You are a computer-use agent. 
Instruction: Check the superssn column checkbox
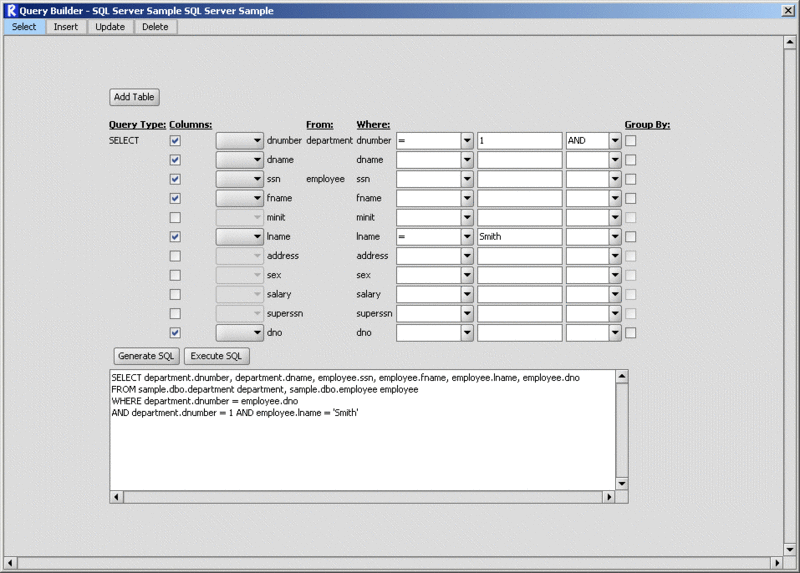pyautogui.click(x=175, y=313)
